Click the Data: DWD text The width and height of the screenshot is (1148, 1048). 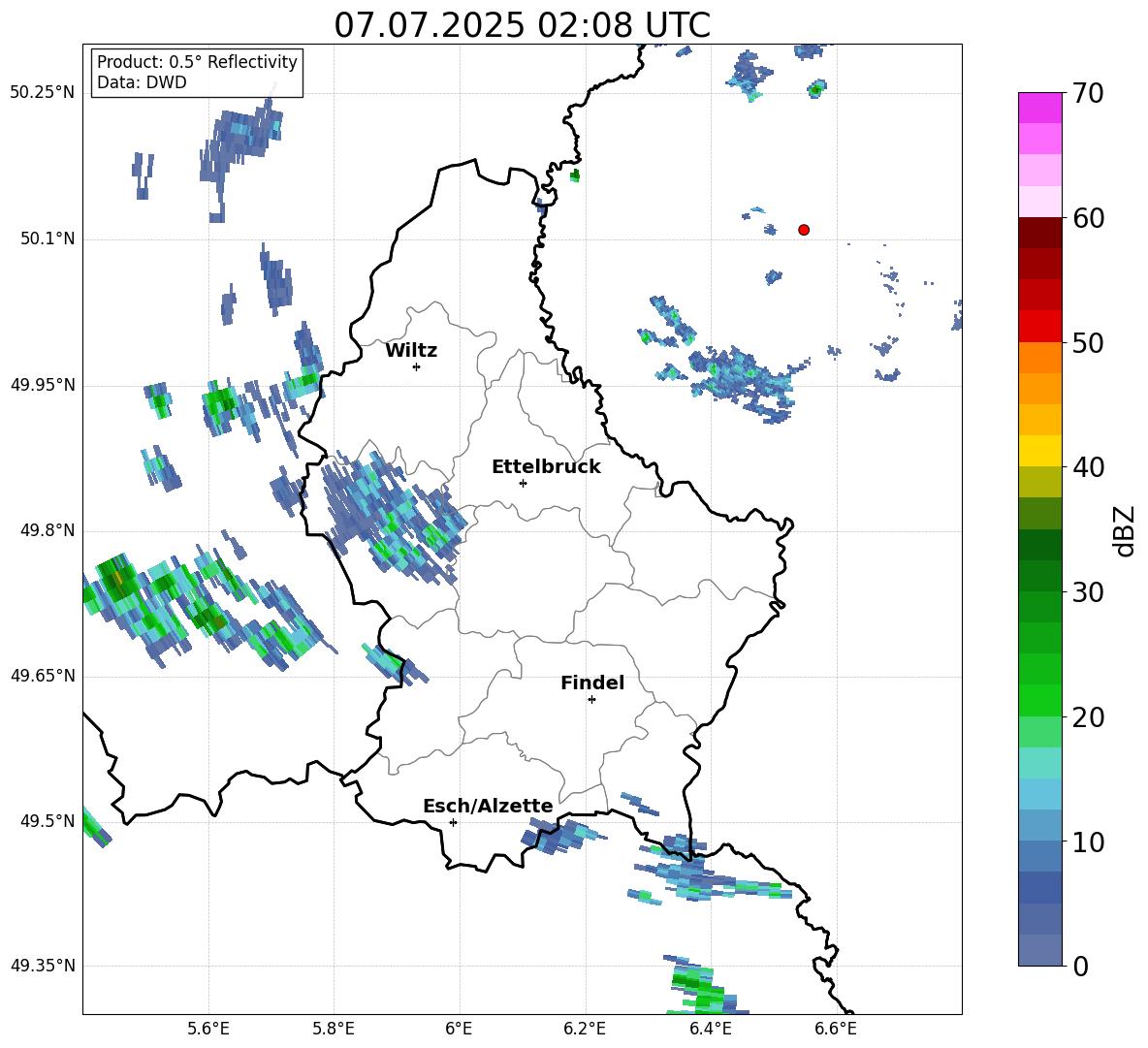pyautogui.click(x=142, y=82)
